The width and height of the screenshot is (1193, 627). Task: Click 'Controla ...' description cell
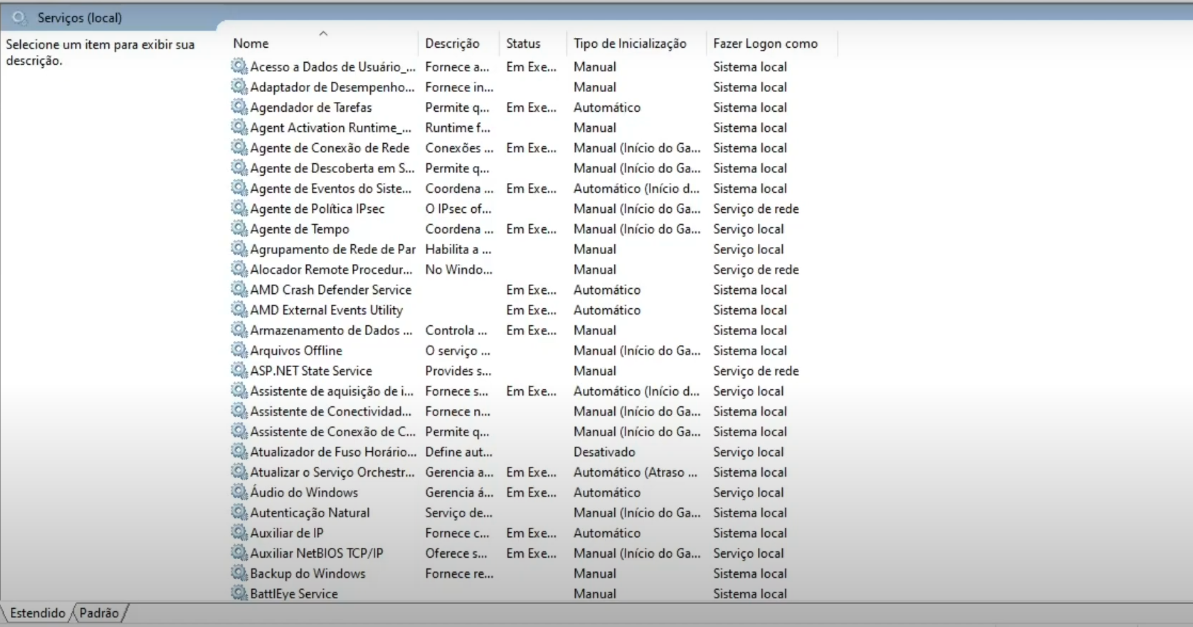pos(456,330)
